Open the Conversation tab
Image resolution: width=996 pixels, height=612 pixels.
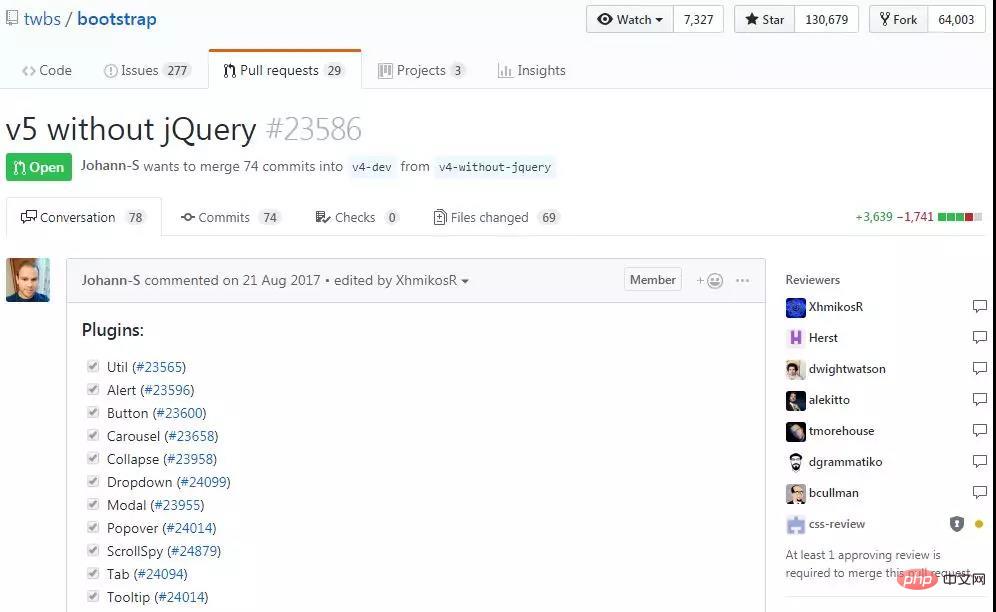[83, 217]
